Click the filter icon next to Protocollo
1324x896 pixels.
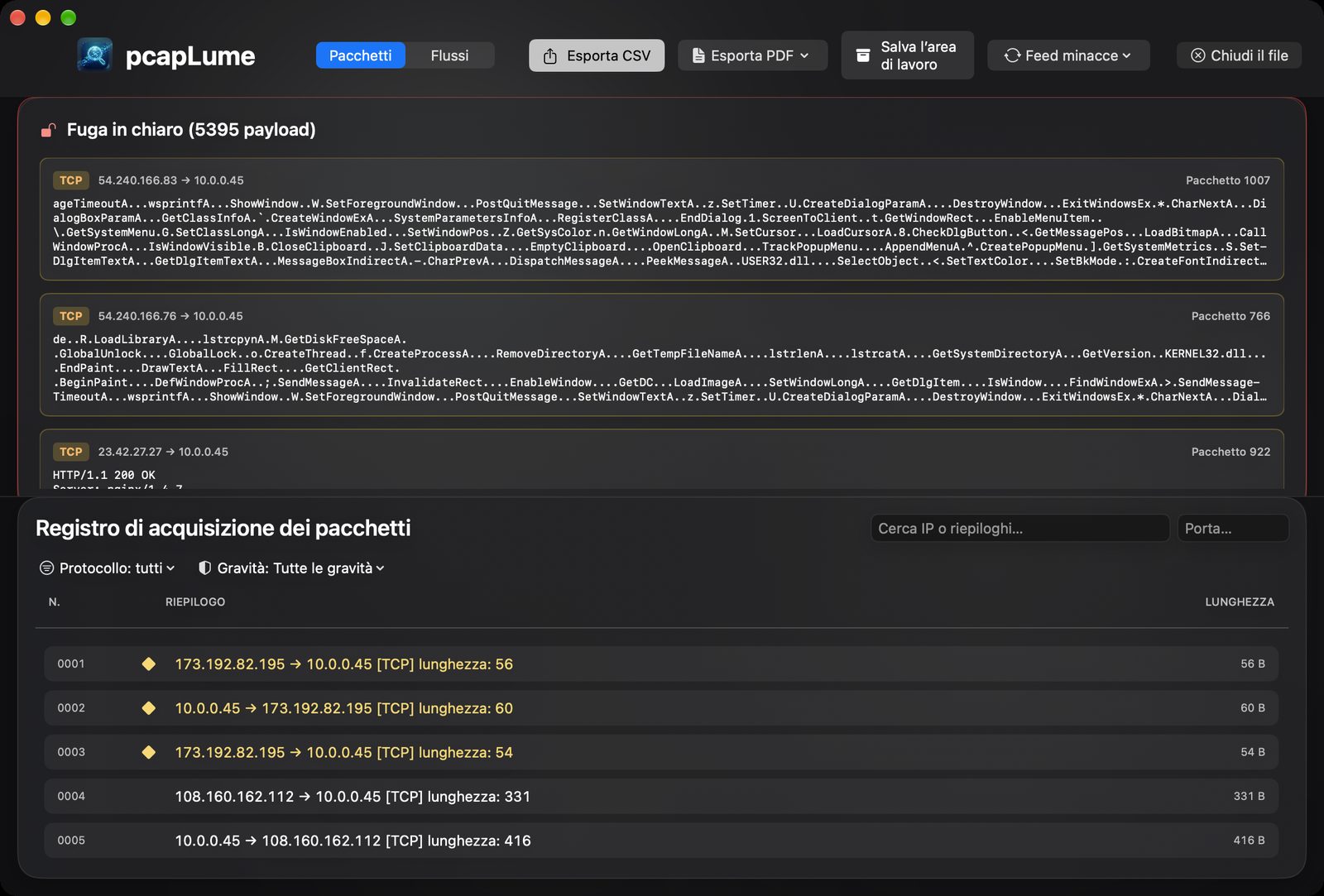[47, 568]
